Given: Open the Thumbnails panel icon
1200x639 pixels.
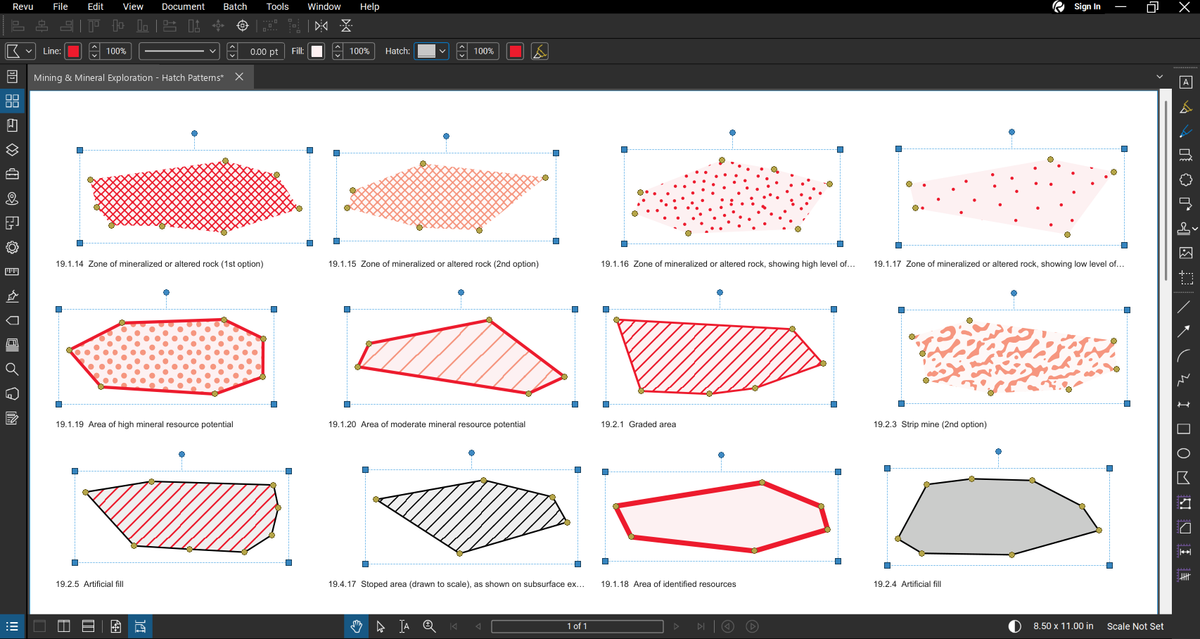Looking at the screenshot, I should [x=12, y=101].
